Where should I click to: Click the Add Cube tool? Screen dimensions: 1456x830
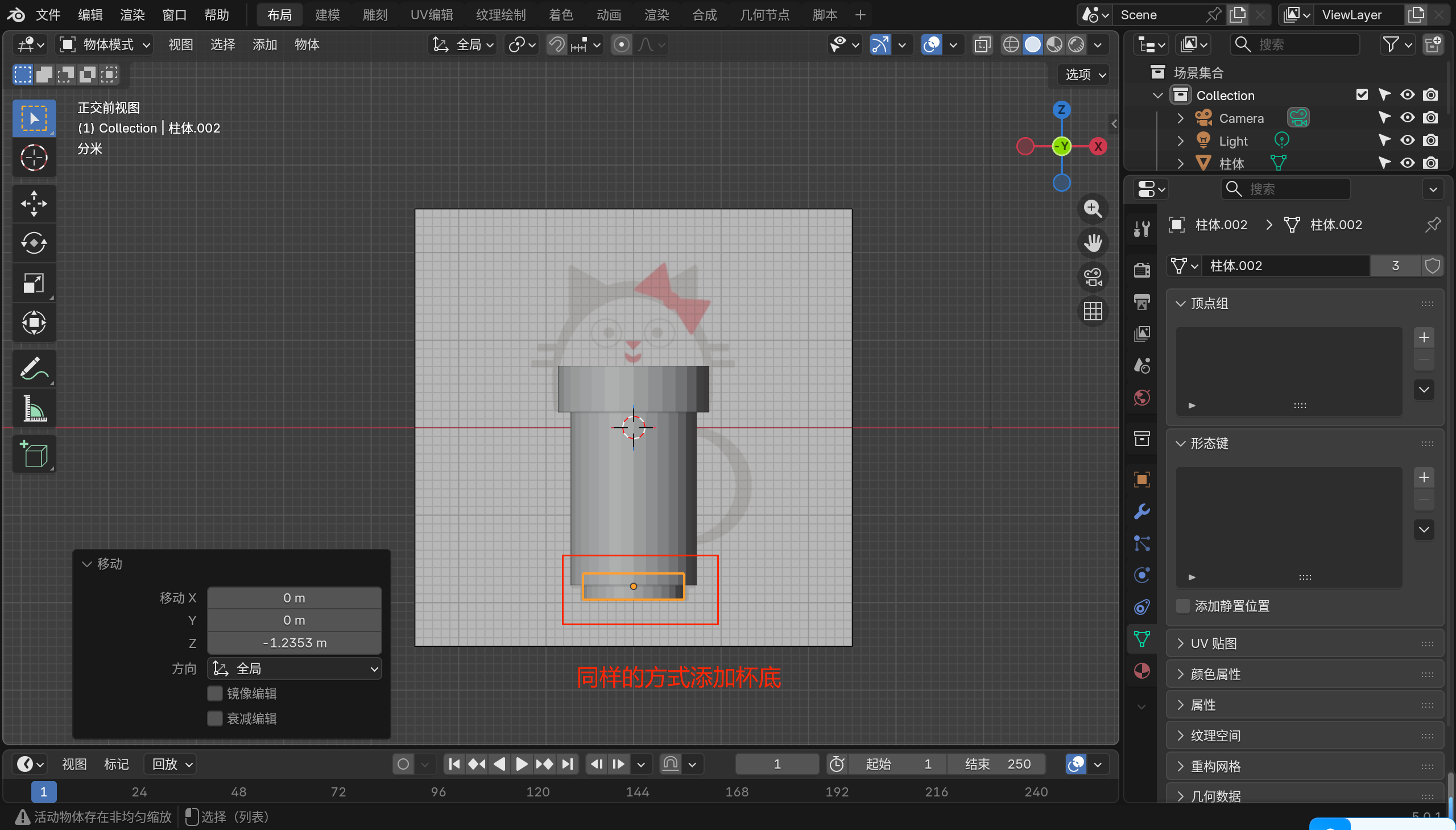point(34,455)
